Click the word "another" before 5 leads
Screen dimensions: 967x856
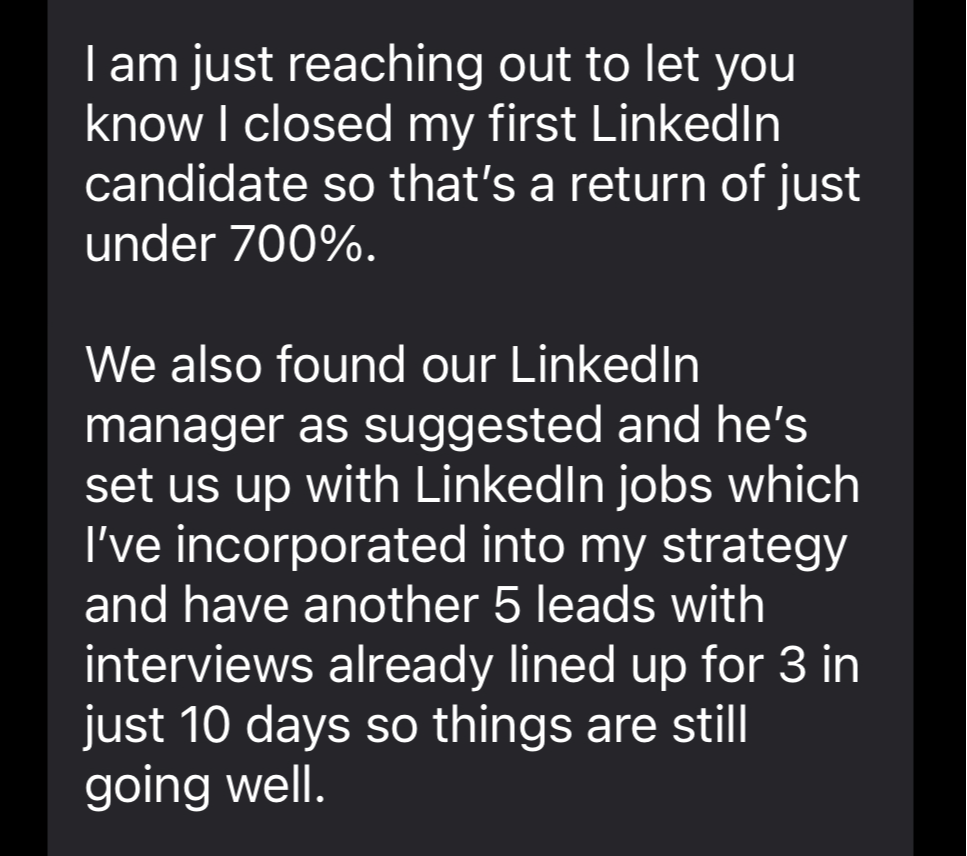tap(391, 604)
